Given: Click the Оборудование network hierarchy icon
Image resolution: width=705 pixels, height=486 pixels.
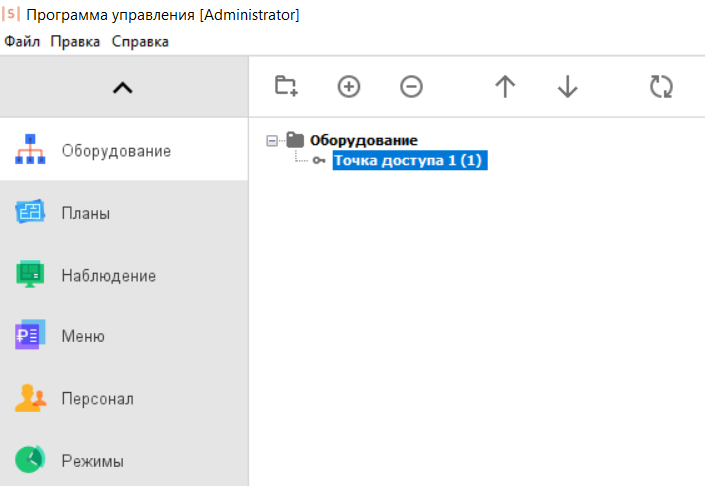Looking at the screenshot, I should pyautogui.click(x=30, y=149).
